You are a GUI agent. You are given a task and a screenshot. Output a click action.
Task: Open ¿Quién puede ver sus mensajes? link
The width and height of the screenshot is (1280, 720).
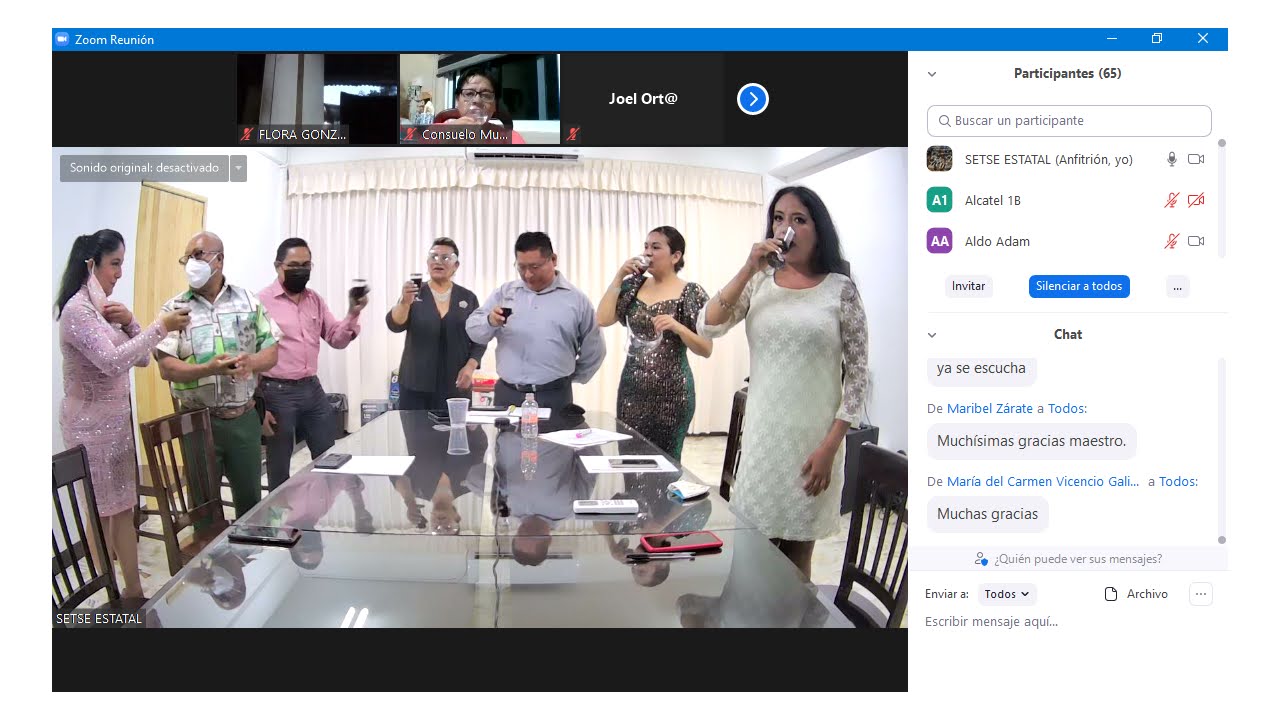(1077, 559)
